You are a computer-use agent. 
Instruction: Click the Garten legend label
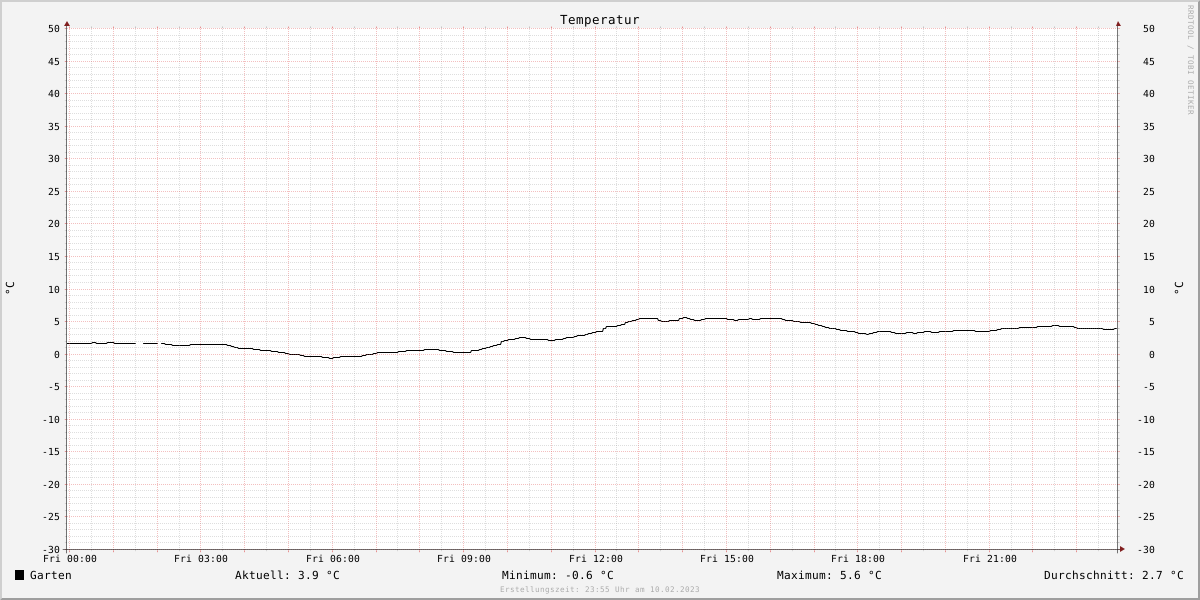(51, 575)
